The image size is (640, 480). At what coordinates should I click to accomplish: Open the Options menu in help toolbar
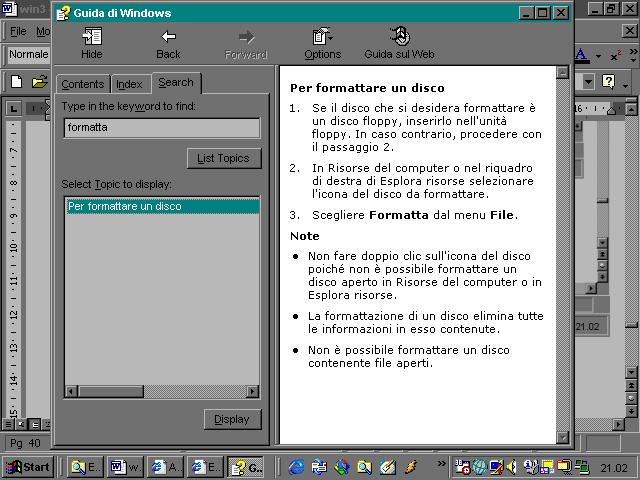pos(322,43)
